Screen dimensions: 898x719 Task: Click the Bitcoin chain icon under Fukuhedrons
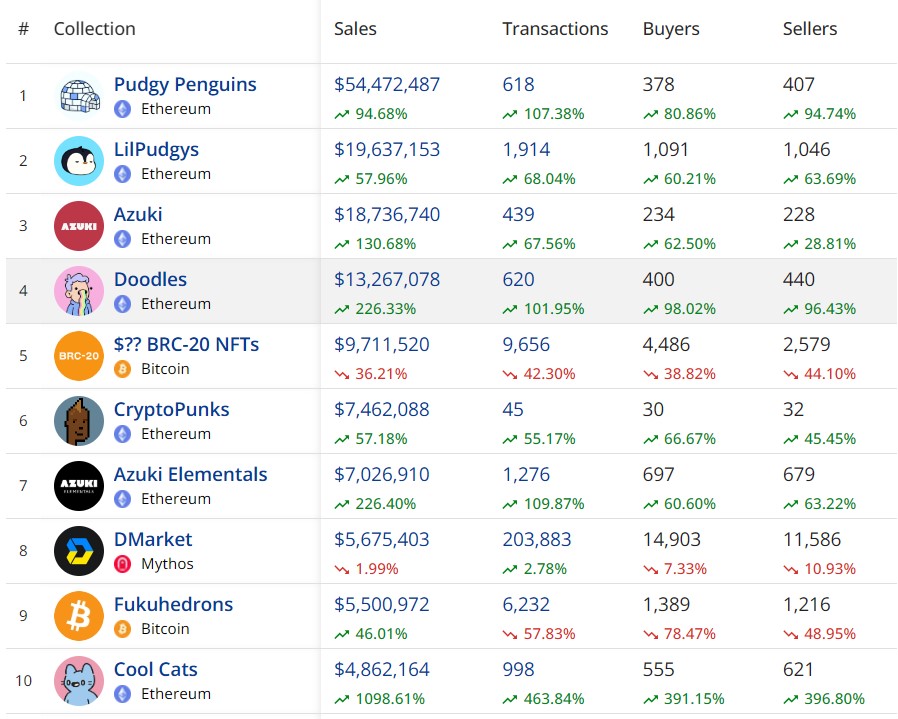click(122, 629)
